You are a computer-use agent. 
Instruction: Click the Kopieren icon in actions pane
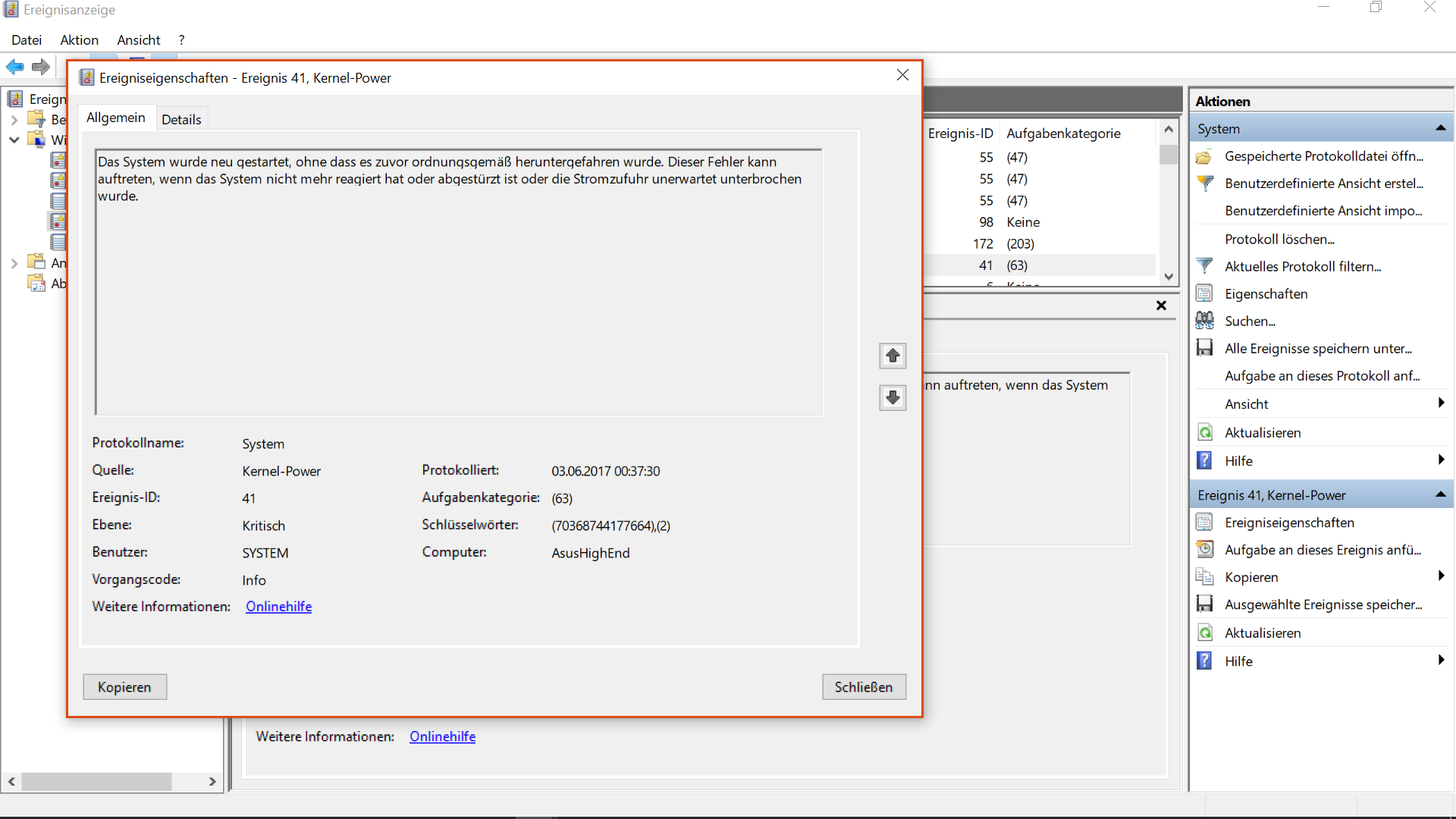coord(1204,577)
